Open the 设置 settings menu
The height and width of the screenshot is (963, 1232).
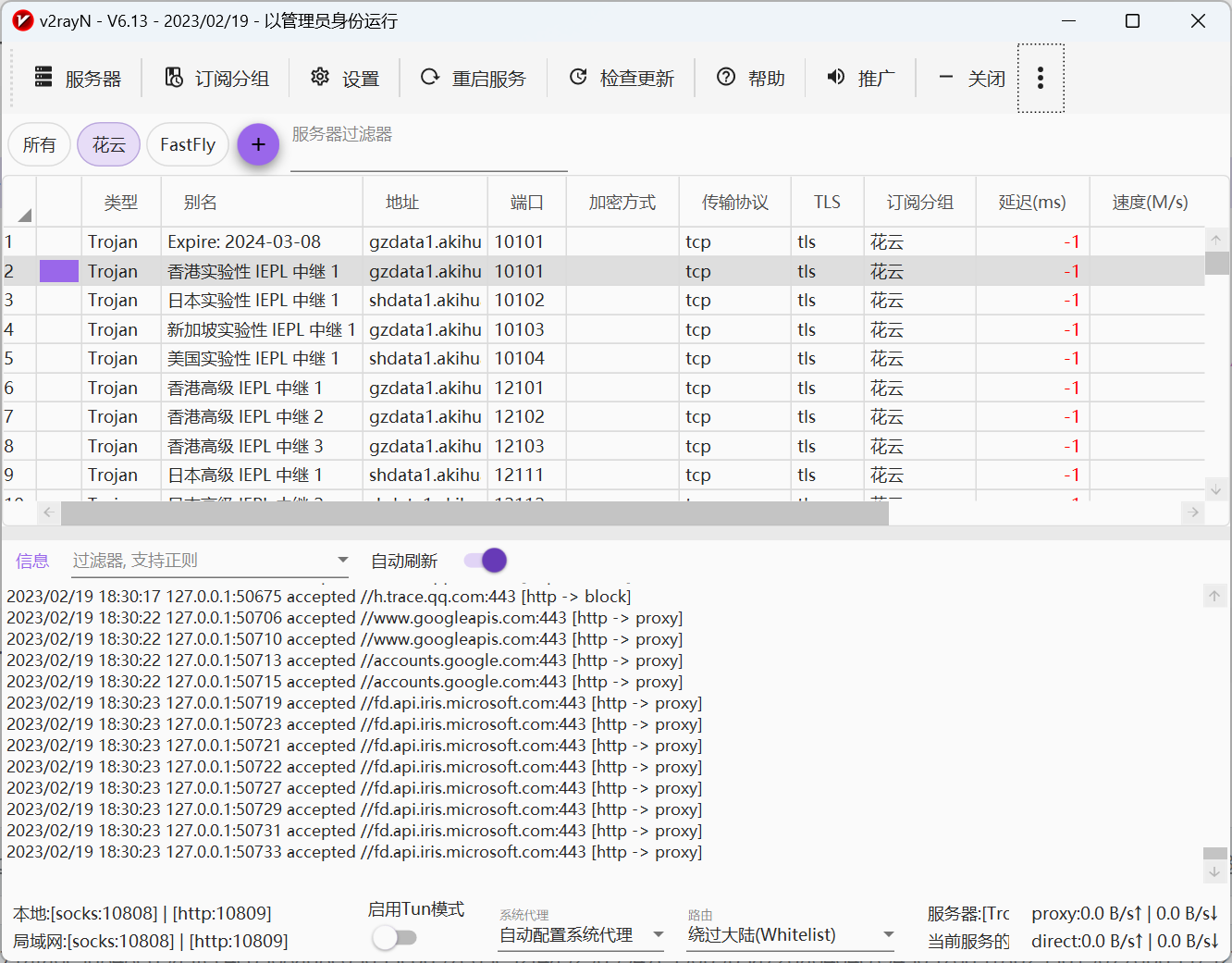pos(344,79)
